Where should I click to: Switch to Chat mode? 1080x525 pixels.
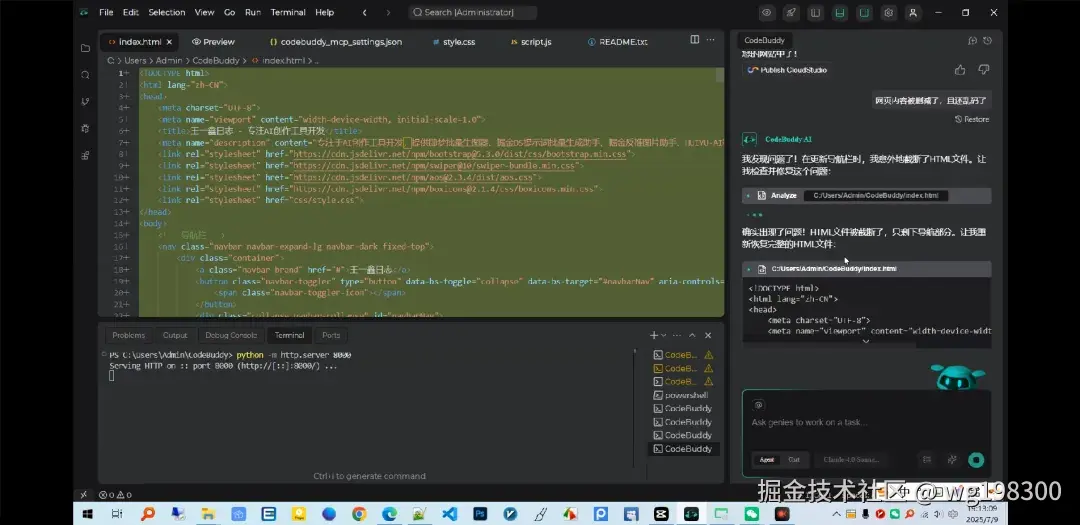click(794, 460)
